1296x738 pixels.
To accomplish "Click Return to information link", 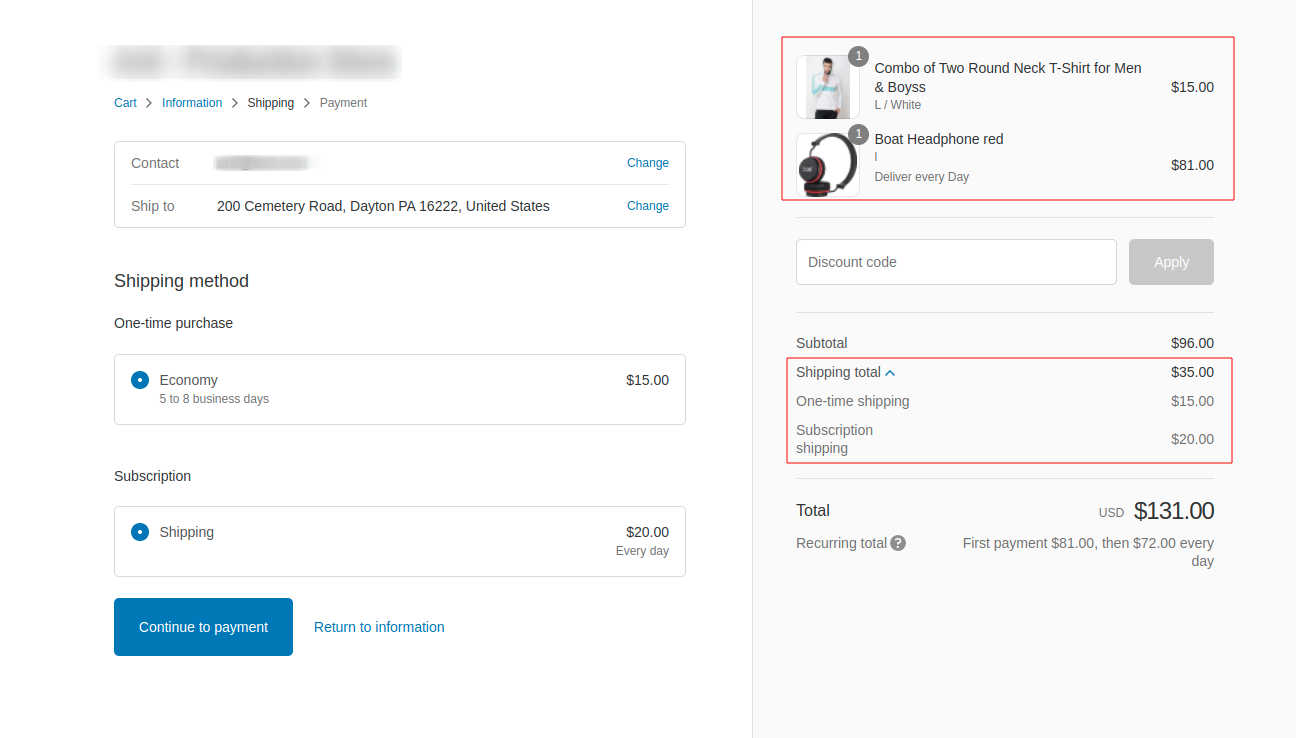I will pos(379,627).
